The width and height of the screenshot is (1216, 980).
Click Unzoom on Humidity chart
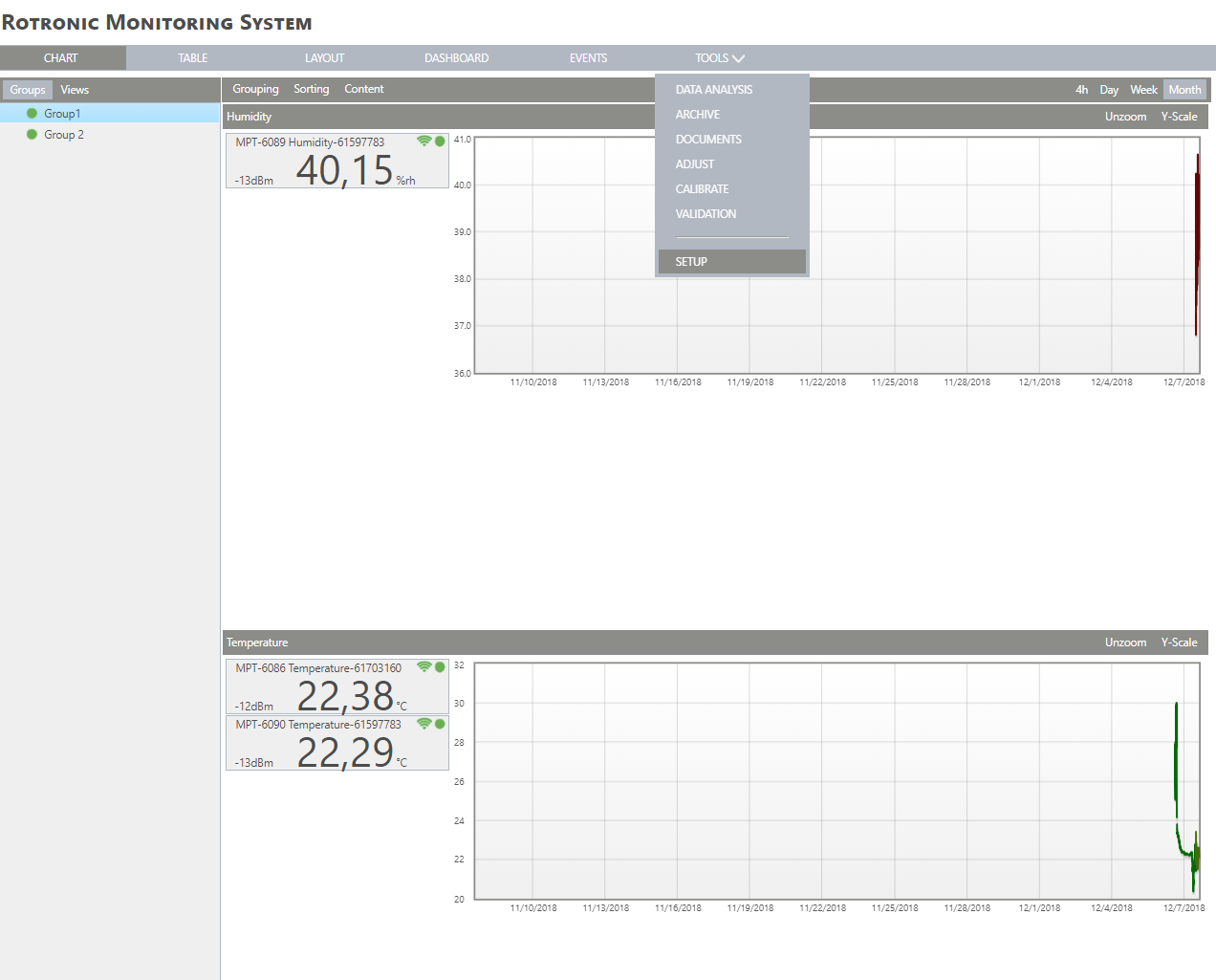coord(1125,117)
